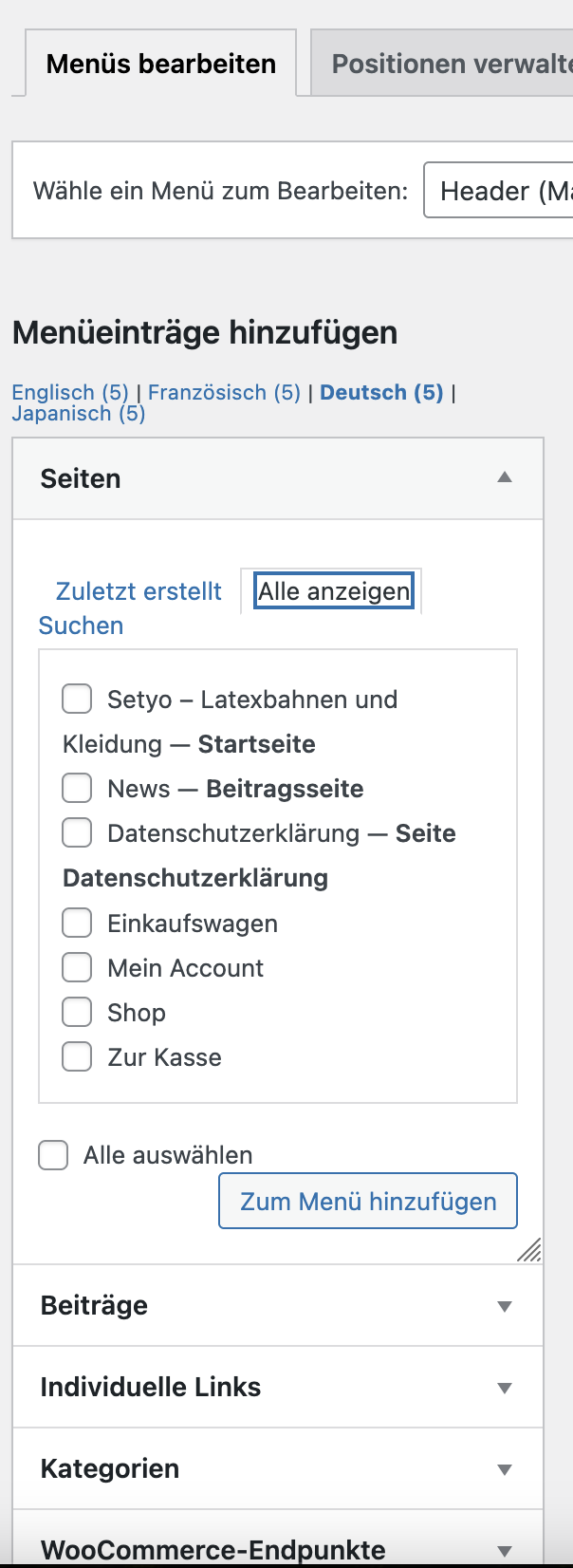The image size is (573, 1568).
Task: Expand the Kategorien section arrow
Action: [x=505, y=1469]
